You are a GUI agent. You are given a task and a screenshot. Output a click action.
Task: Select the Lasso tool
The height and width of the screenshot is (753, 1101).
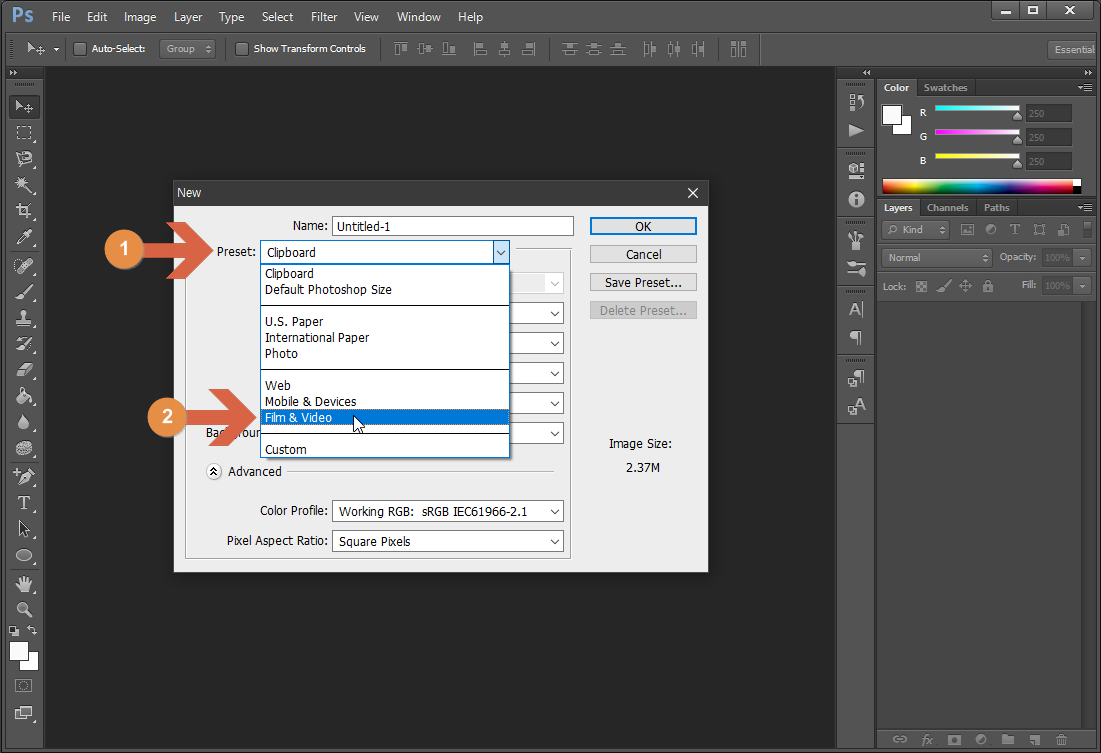[x=24, y=159]
